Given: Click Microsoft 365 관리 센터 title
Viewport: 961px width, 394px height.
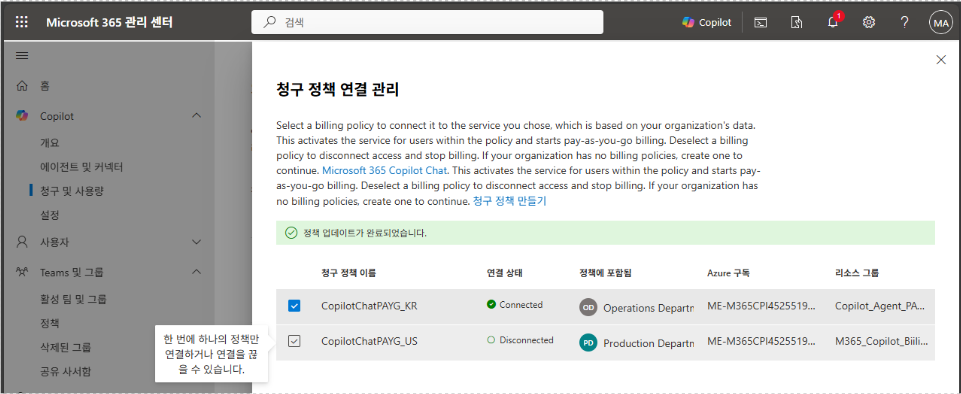Looking at the screenshot, I should tap(109, 23).
